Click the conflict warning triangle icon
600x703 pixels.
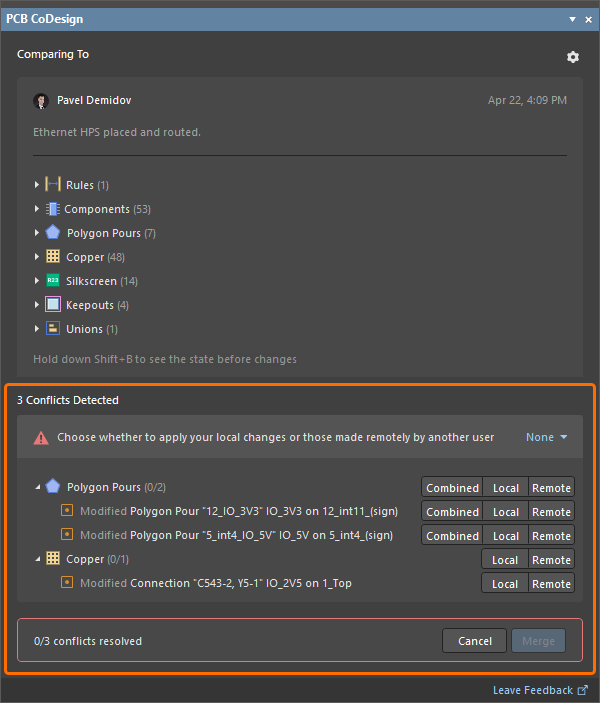41,438
